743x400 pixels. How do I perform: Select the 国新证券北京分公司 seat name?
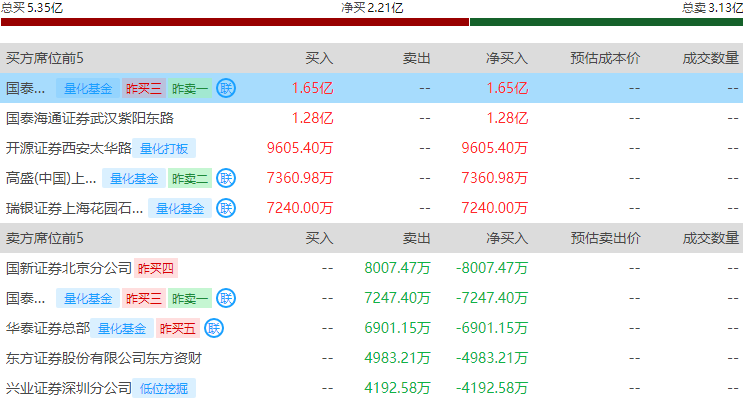pyautogui.click(x=69, y=268)
